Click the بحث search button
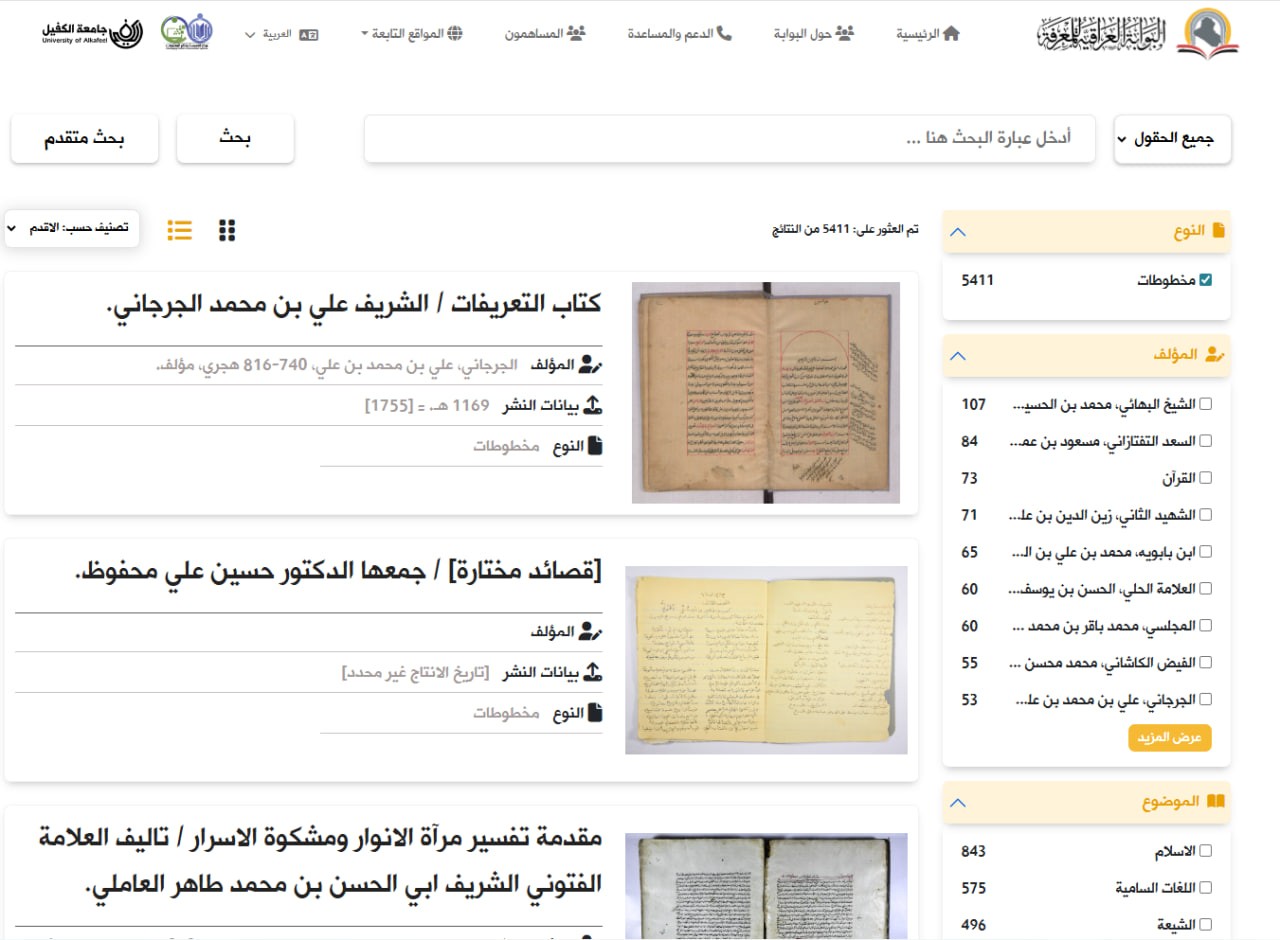The height and width of the screenshot is (940, 1280). point(235,139)
